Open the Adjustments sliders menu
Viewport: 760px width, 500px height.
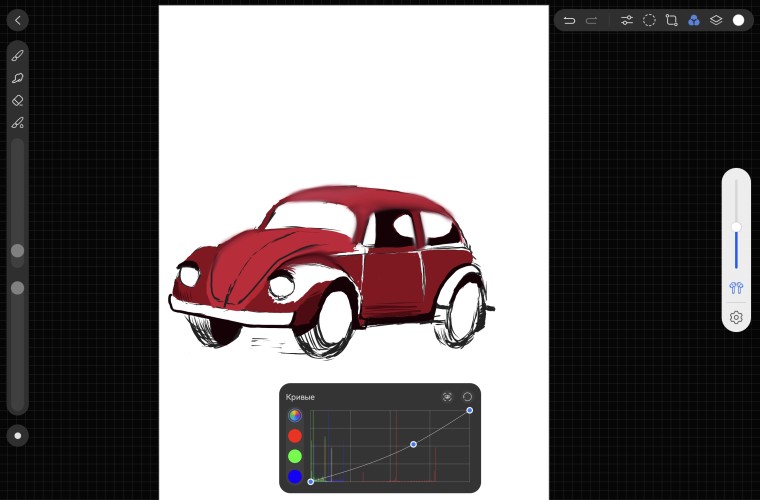627,20
